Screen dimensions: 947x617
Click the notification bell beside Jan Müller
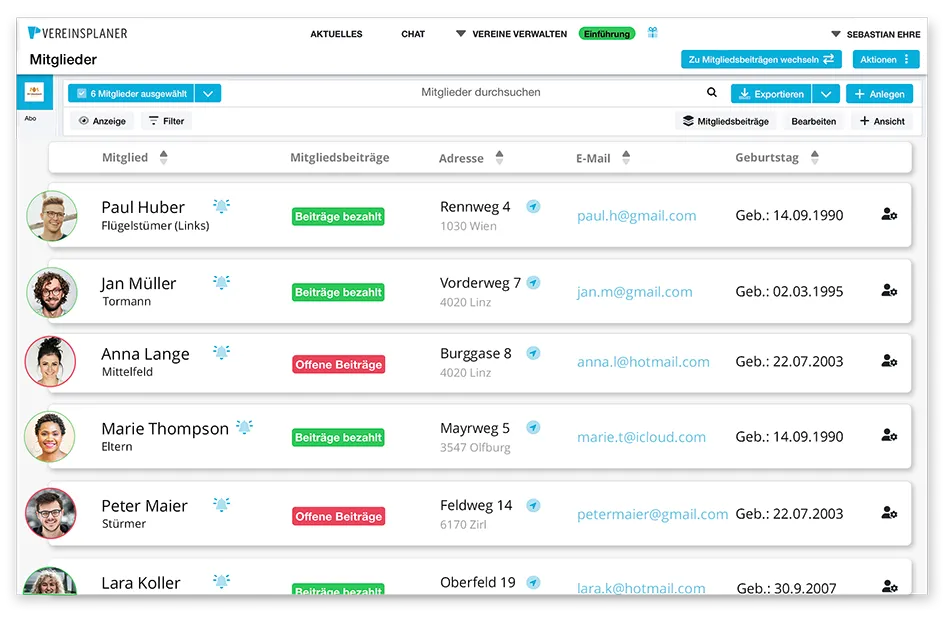pyautogui.click(x=222, y=283)
